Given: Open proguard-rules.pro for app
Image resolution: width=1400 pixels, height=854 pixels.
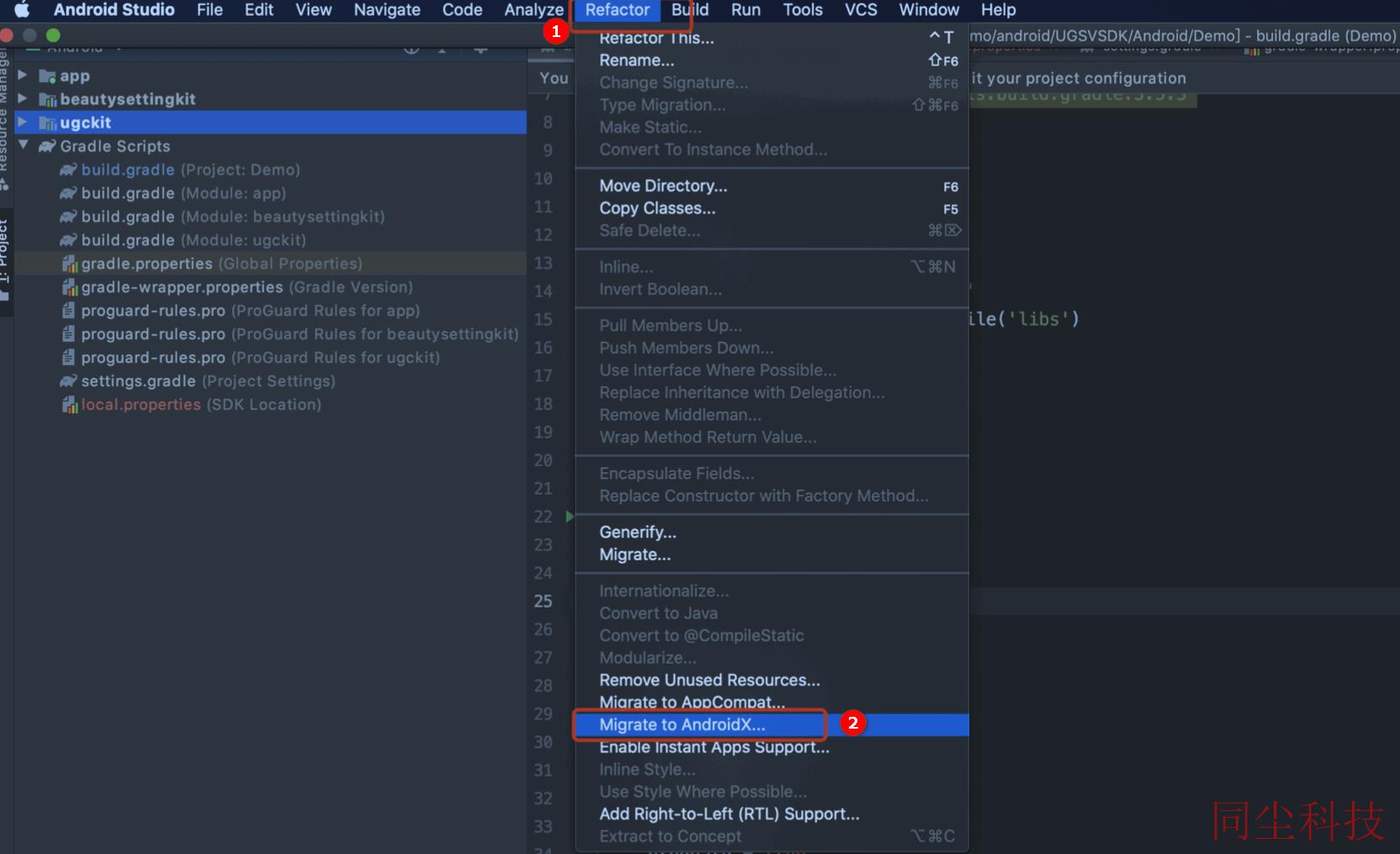Looking at the screenshot, I should (250, 311).
